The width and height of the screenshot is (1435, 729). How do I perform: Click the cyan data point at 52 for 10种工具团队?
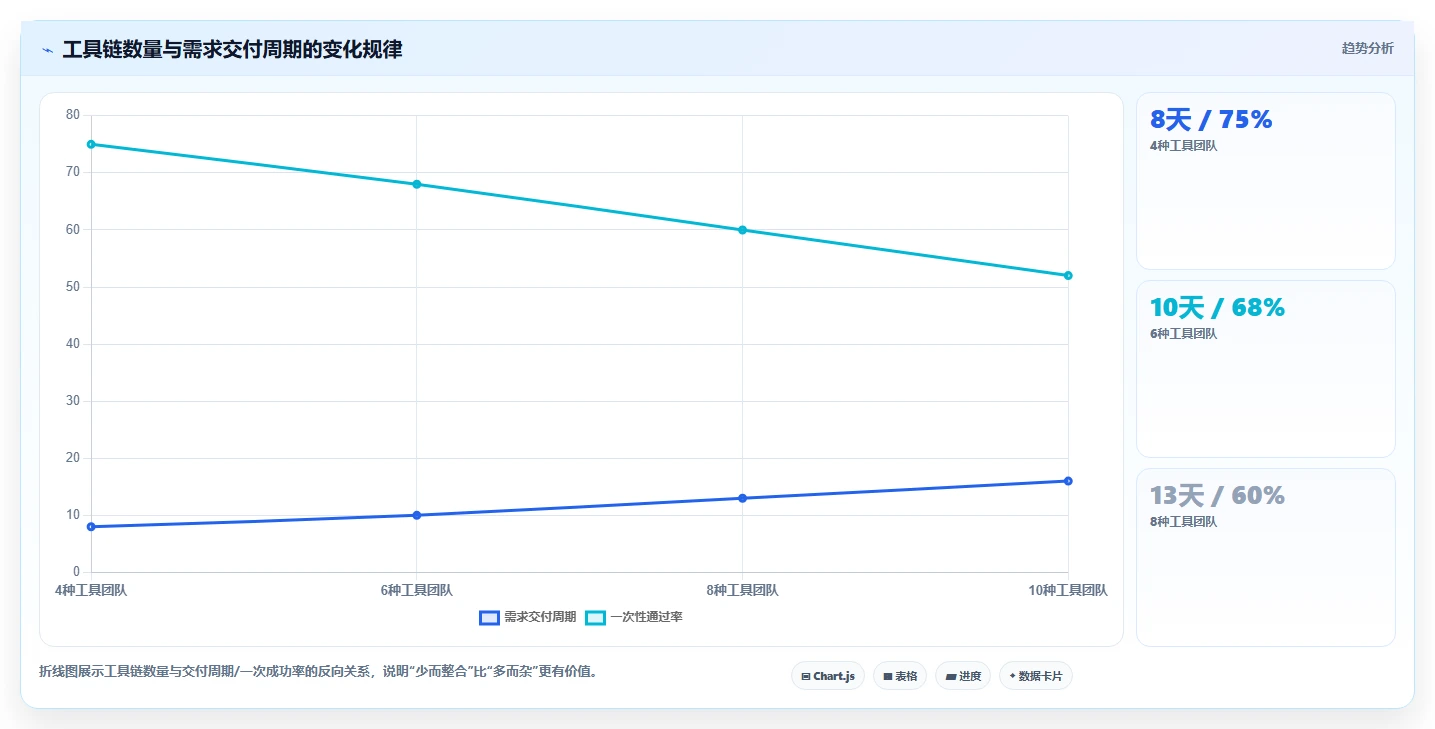[1068, 275]
